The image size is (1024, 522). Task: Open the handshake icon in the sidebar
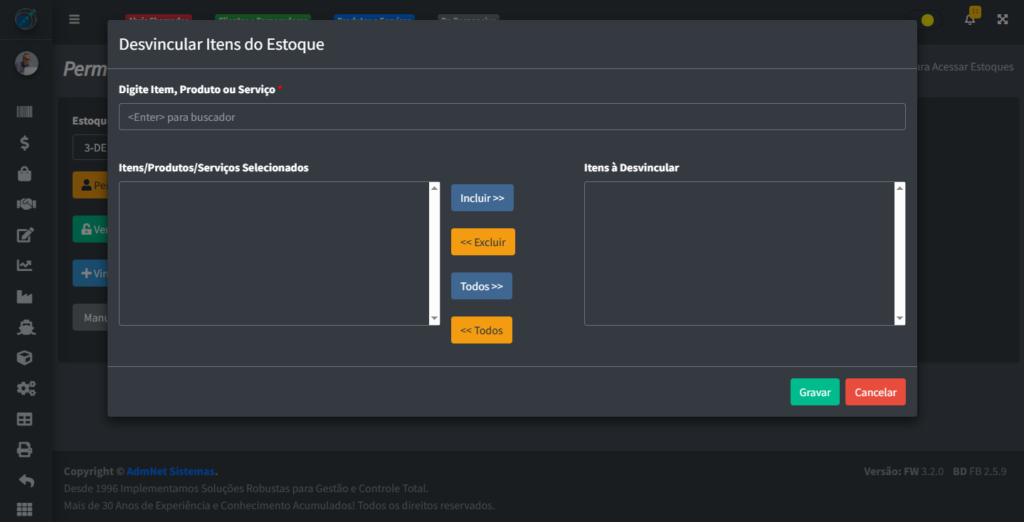point(25,204)
